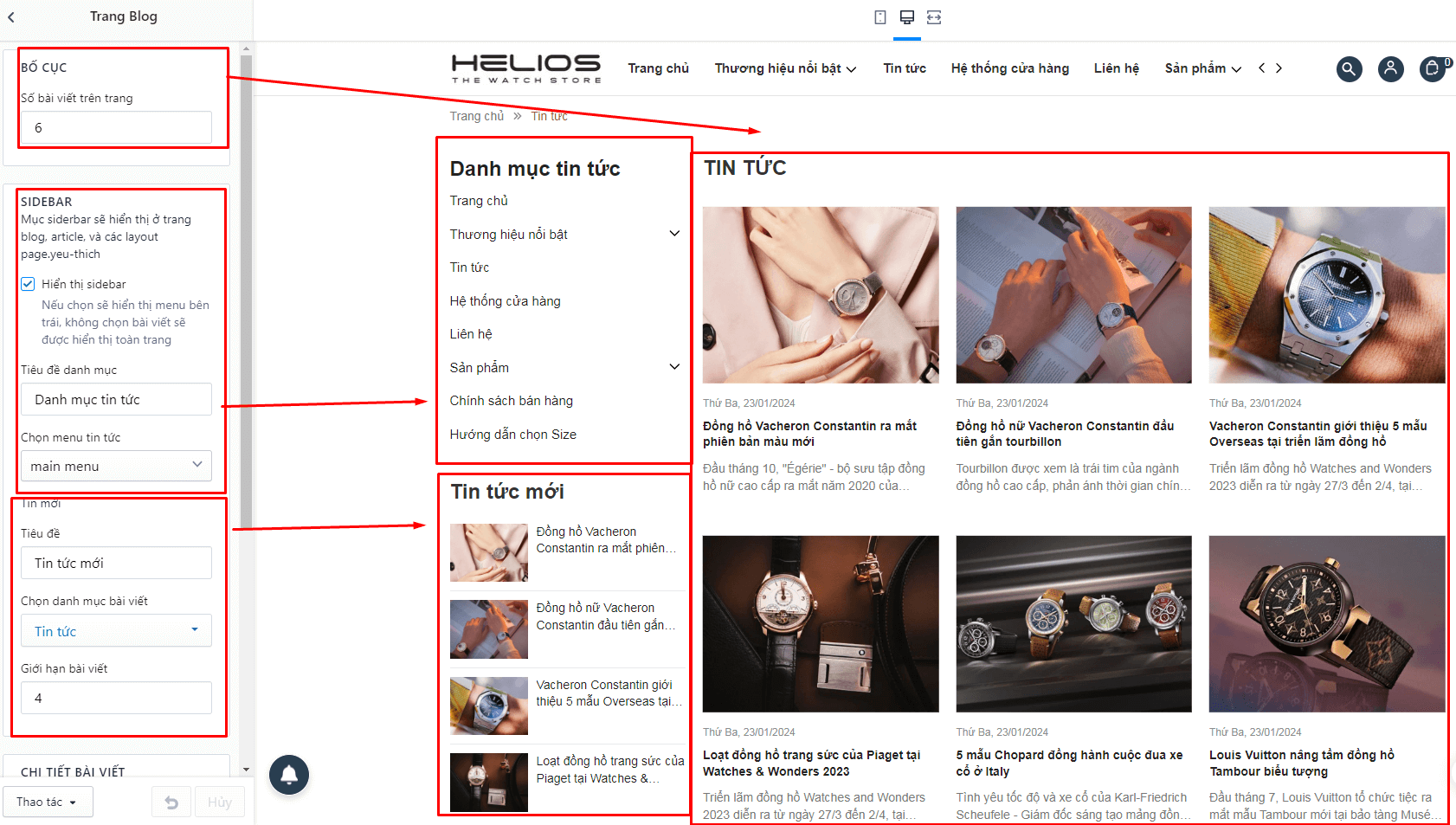This screenshot has width=1456, height=825.
Task: Open the Chọn menu tin tức dropdown
Action: [116, 466]
